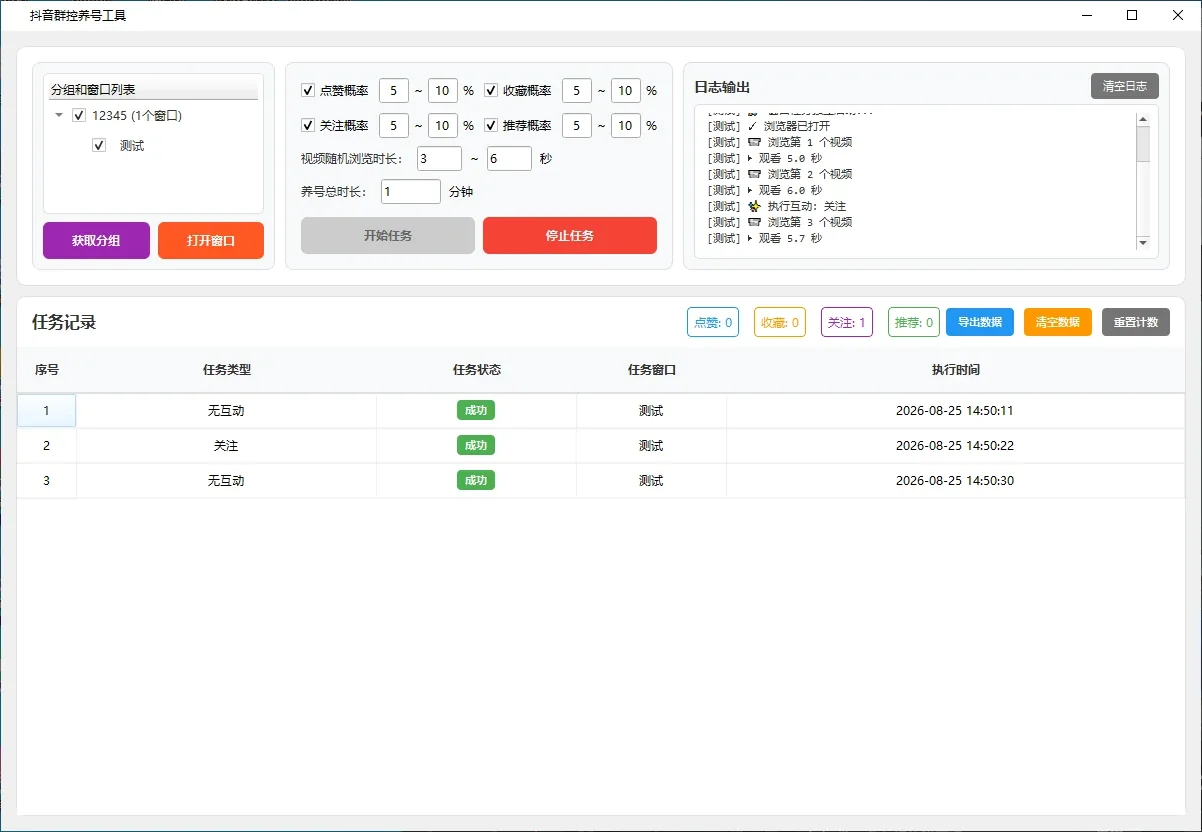Click the 推荐概率 maximum value field

pyautogui.click(x=626, y=126)
